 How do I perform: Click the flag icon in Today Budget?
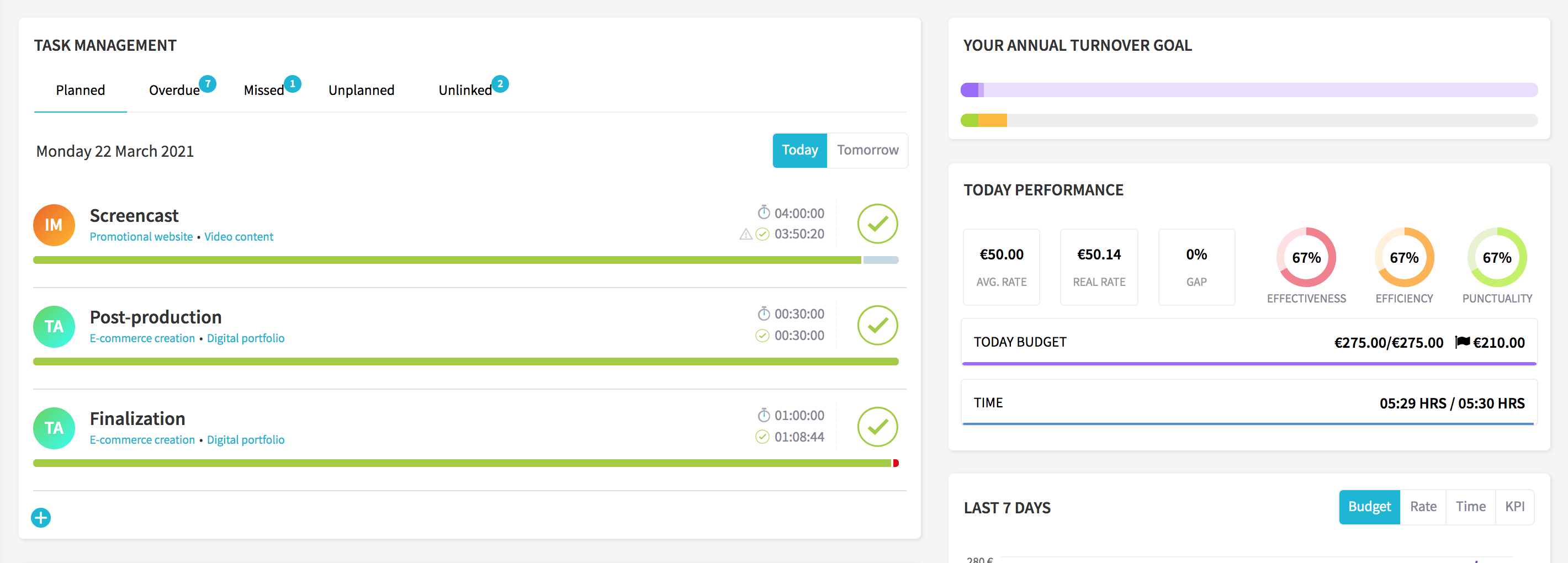[1462, 342]
